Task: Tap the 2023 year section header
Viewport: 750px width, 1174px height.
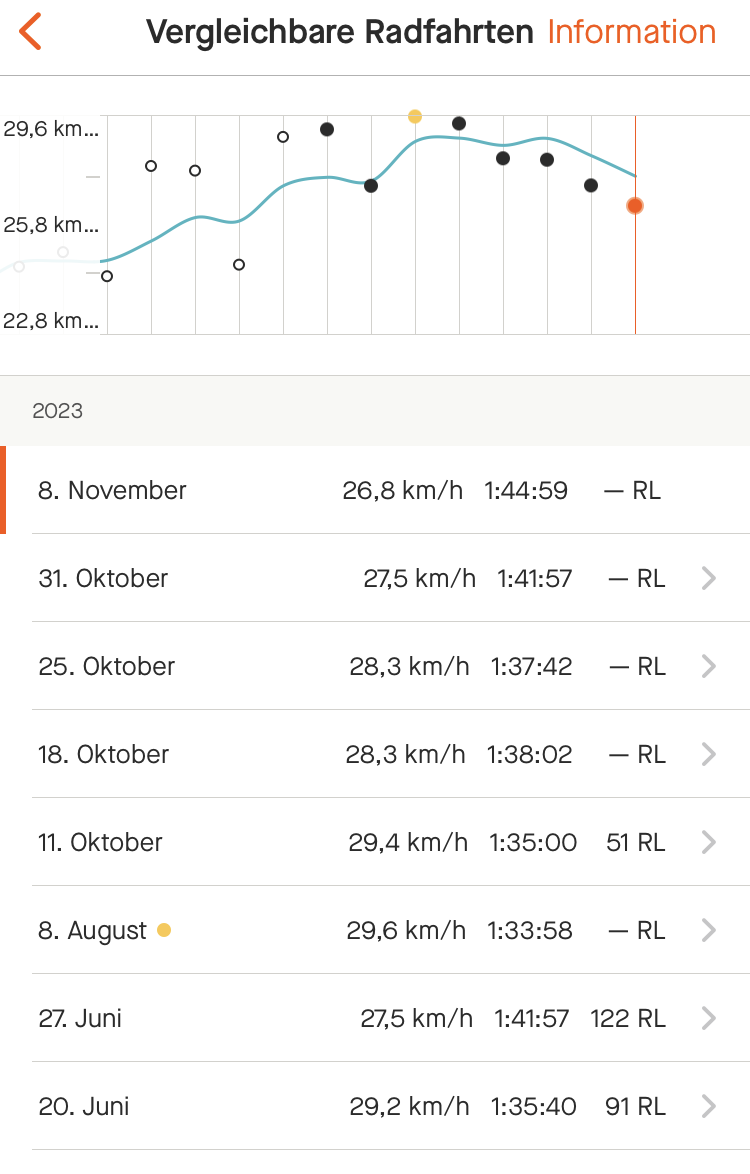Action: [x=58, y=411]
